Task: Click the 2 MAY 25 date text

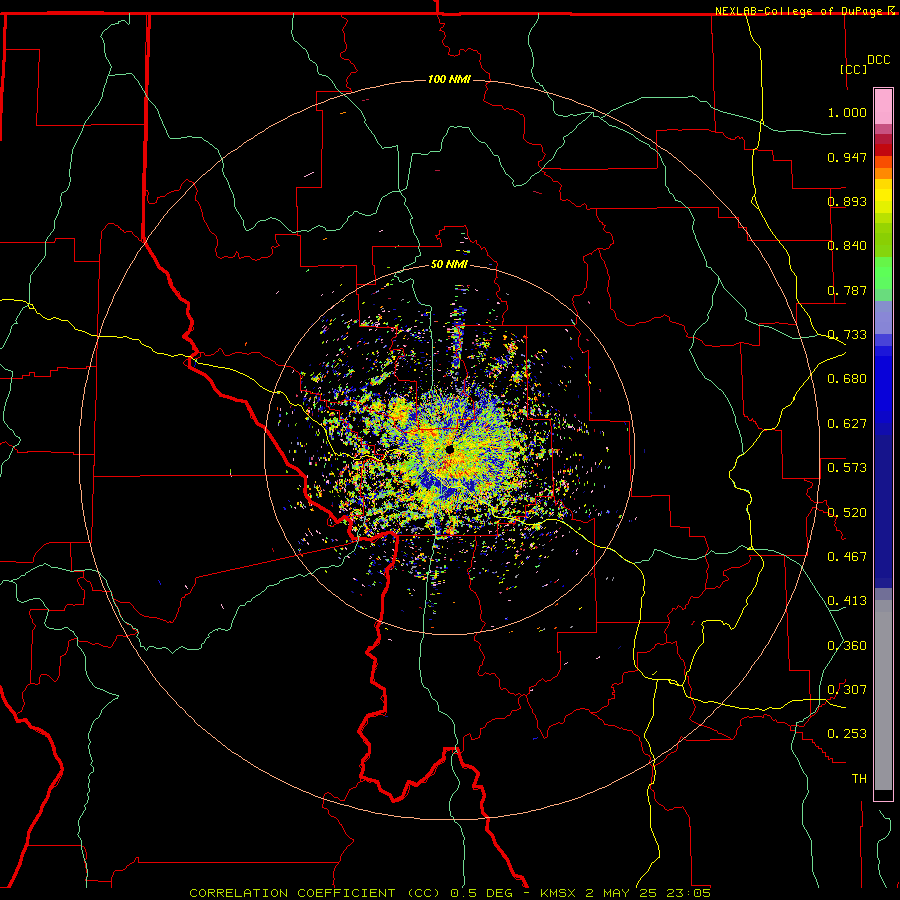Action: tap(620, 893)
